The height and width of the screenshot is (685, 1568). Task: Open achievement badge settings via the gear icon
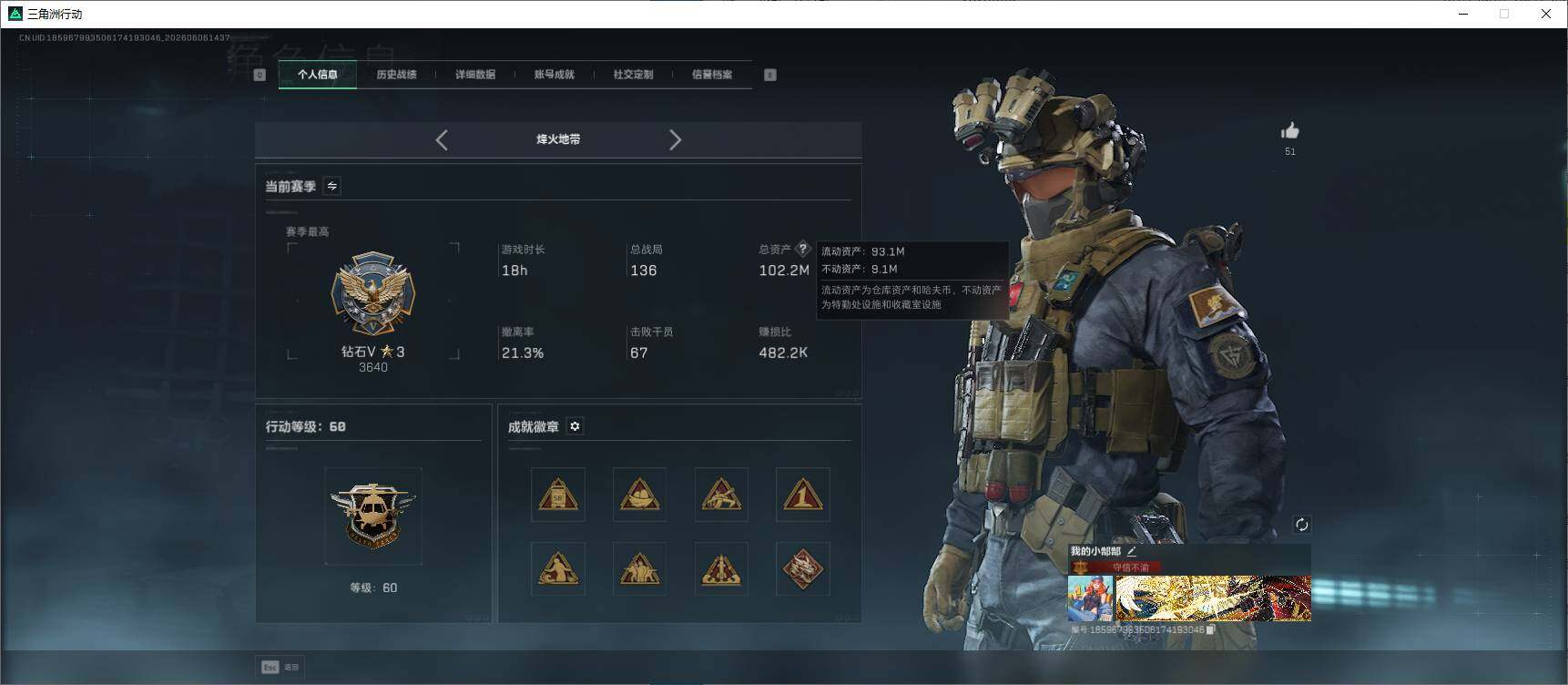tap(575, 426)
